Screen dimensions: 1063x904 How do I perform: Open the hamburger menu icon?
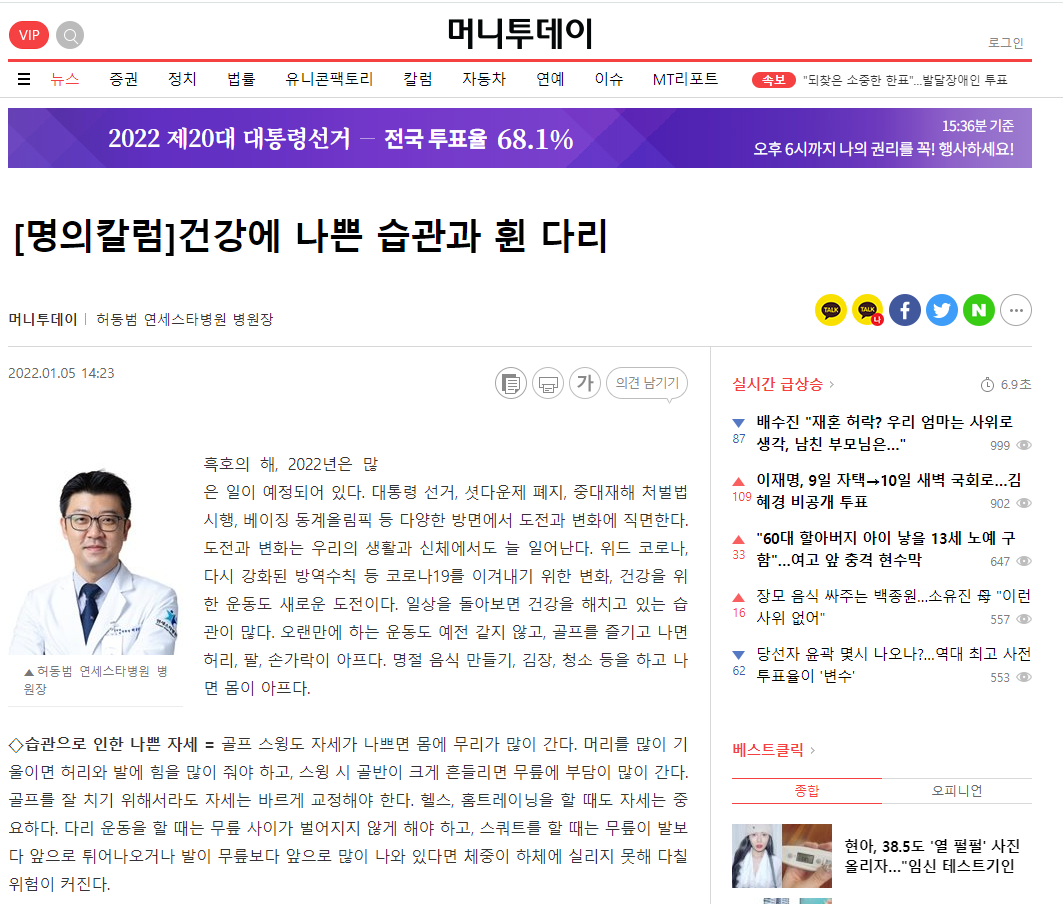pos(24,79)
